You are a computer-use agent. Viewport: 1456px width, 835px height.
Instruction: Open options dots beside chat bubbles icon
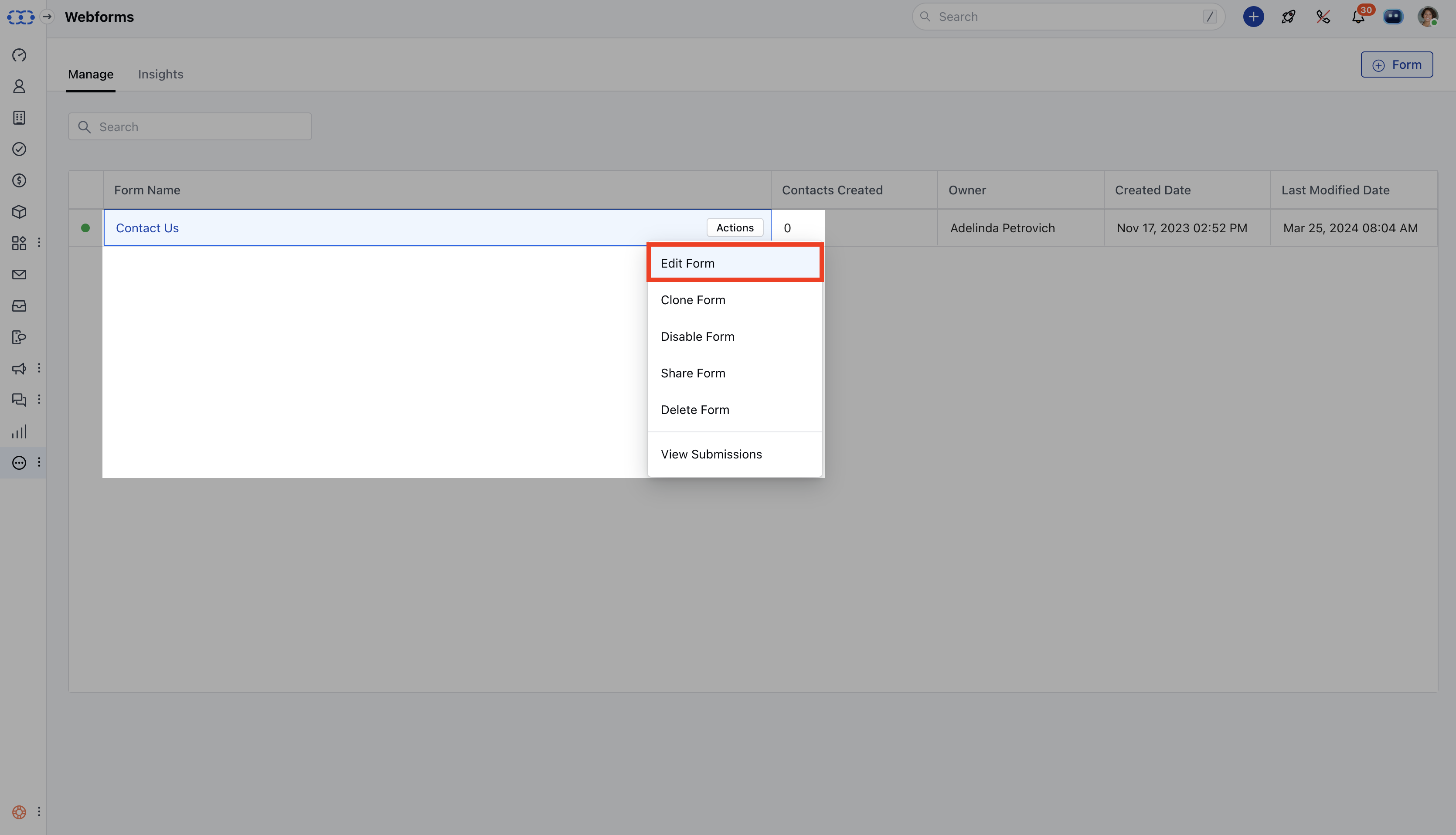tap(39, 399)
